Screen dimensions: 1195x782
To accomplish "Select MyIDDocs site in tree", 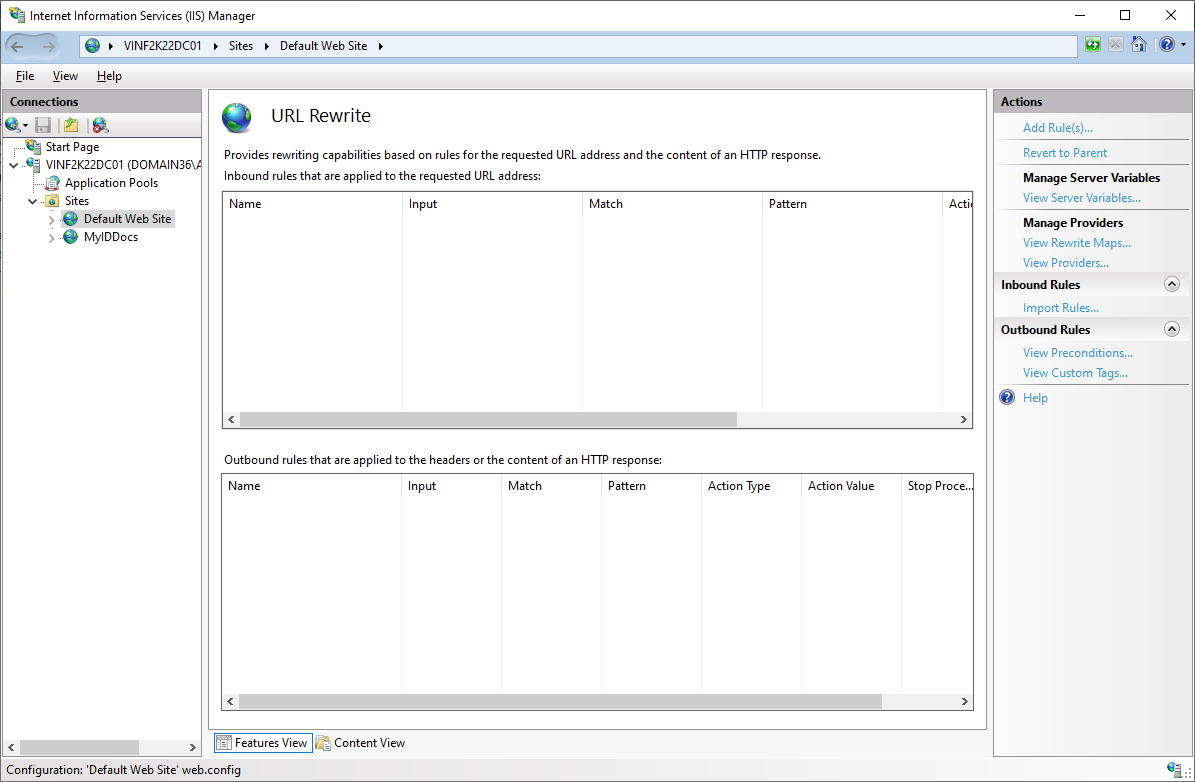I will point(111,237).
